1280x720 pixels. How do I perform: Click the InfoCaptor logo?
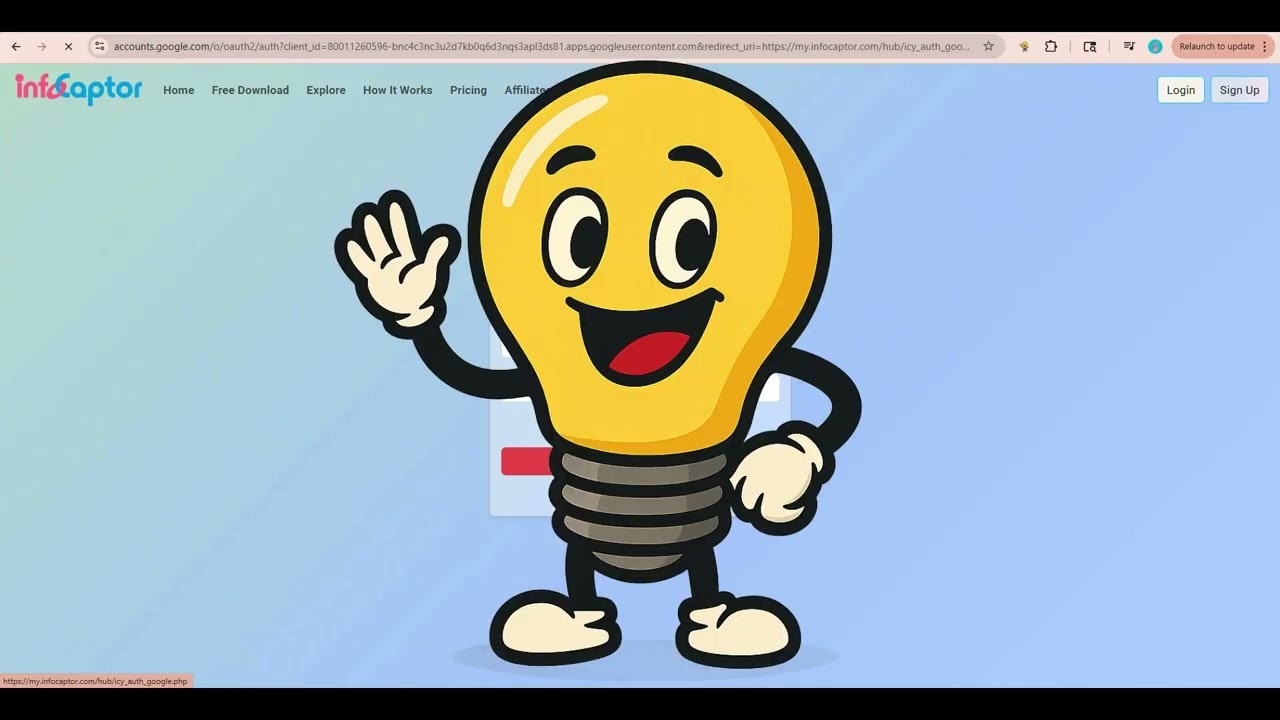pos(78,89)
